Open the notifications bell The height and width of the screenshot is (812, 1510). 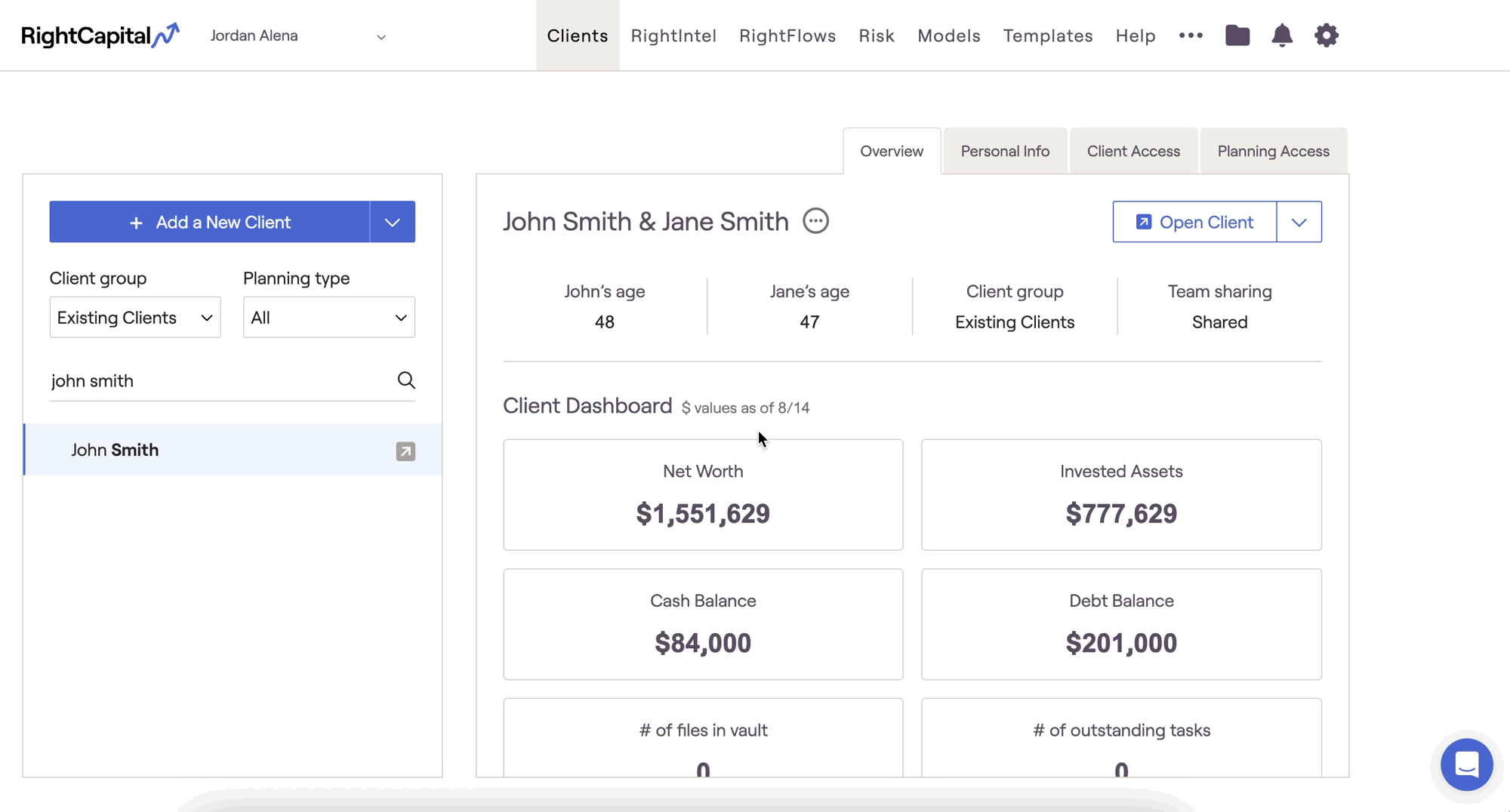(1282, 35)
